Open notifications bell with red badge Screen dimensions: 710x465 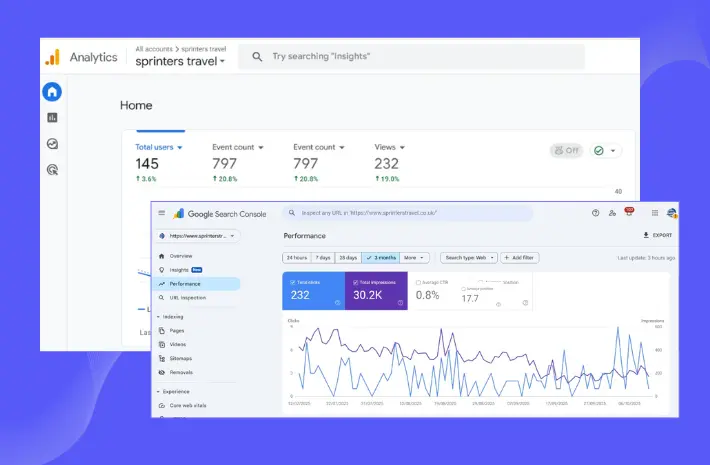tap(629, 211)
